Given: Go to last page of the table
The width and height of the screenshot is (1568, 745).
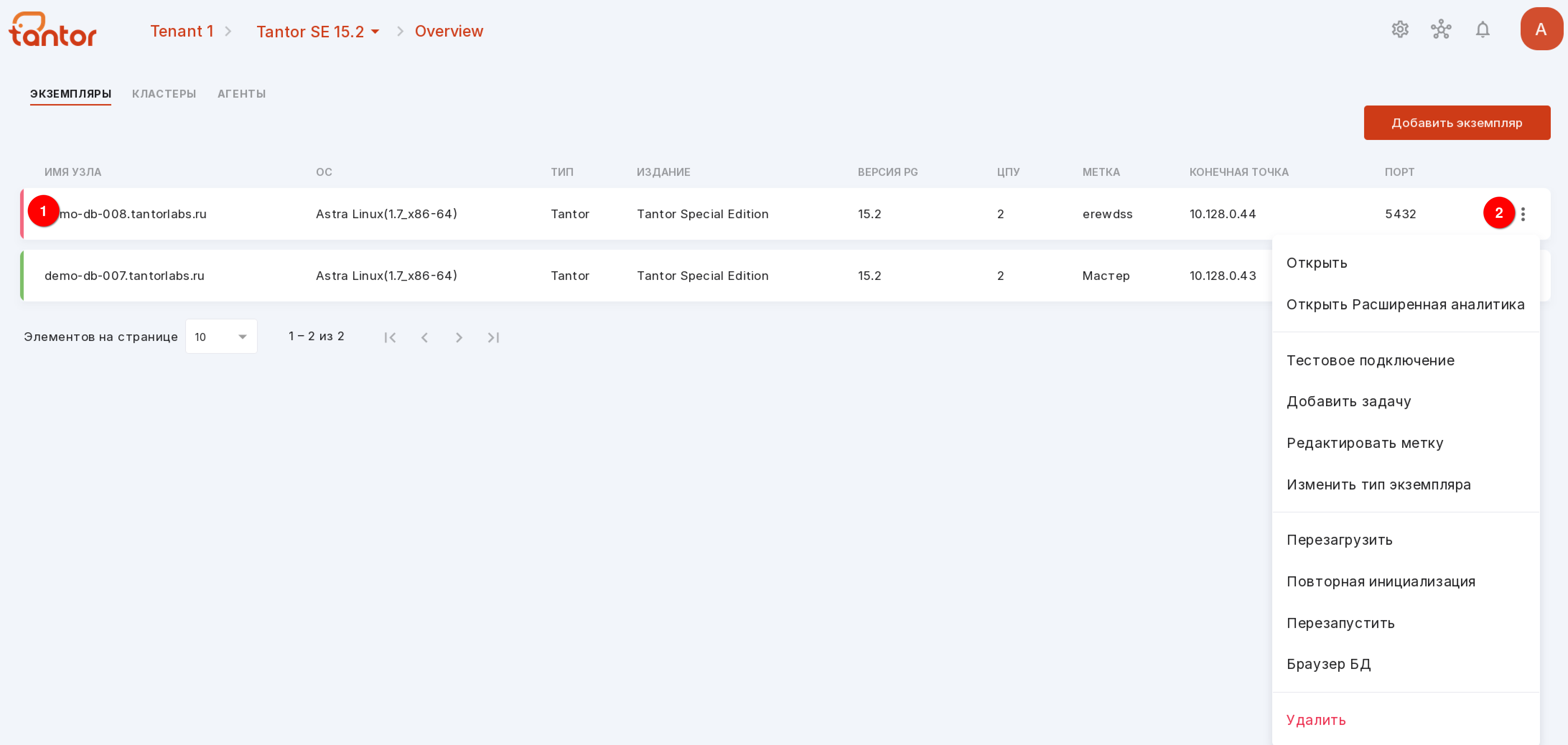Looking at the screenshot, I should click(x=493, y=337).
